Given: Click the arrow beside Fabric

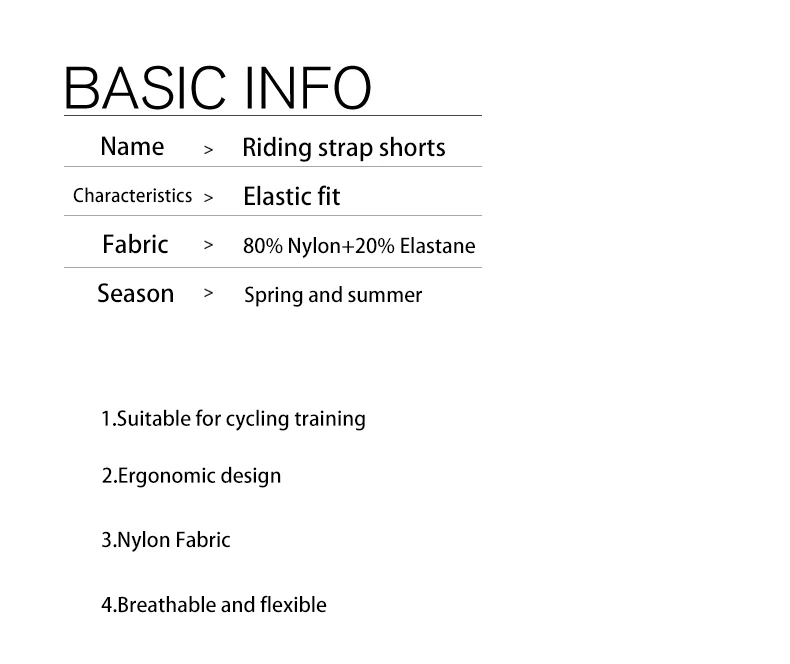Looking at the screenshot, I should pos(208,245).
